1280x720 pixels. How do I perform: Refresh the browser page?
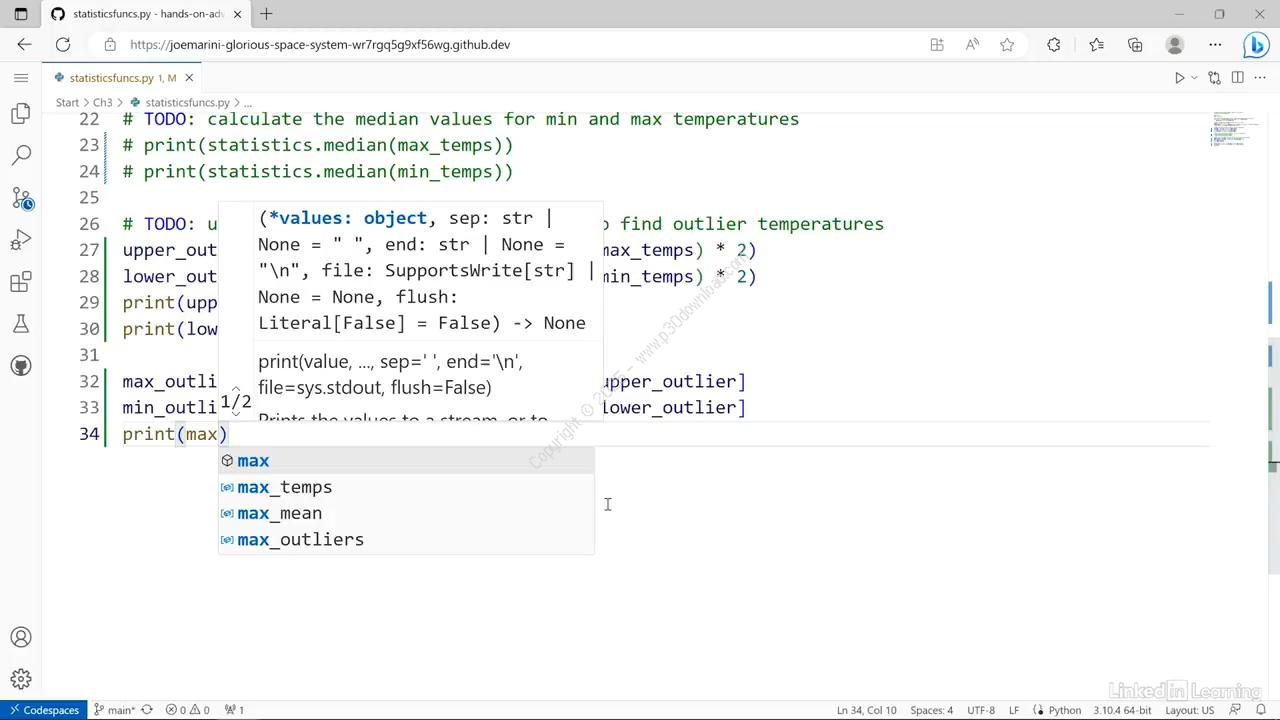tap(63, 44)
